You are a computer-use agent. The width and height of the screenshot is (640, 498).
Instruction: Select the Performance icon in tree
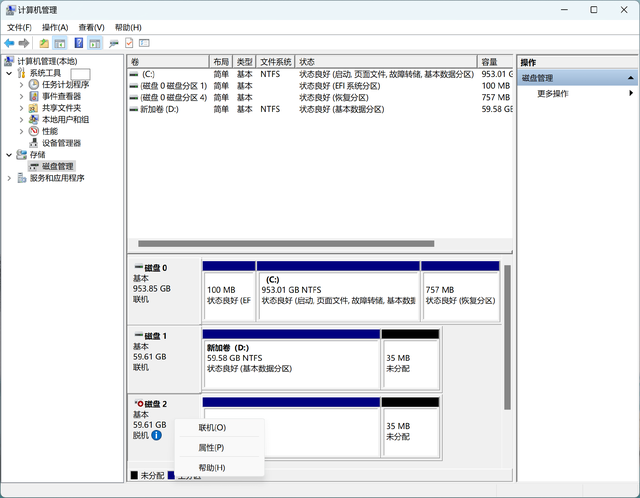pos(33,131)
